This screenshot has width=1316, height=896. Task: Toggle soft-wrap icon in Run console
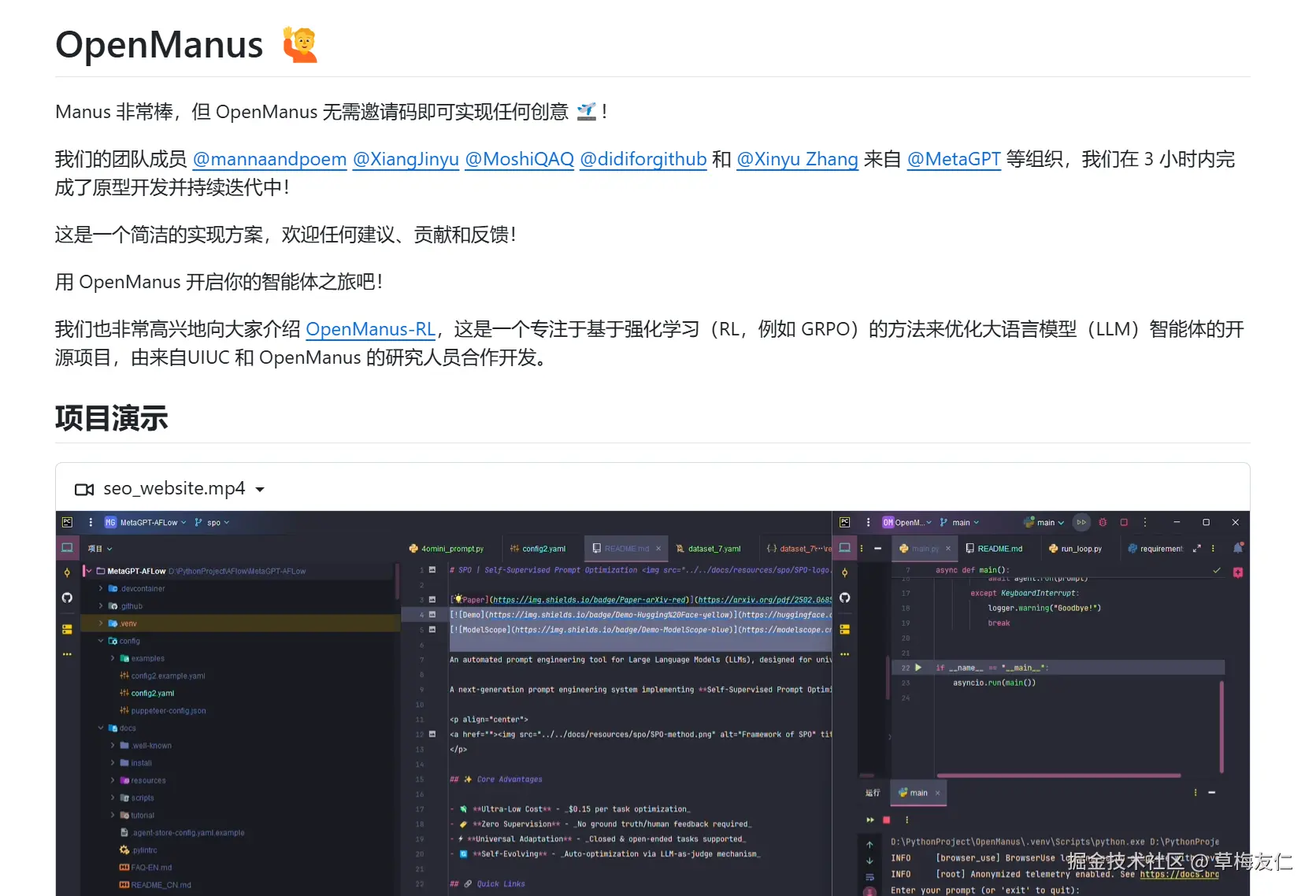869,876
